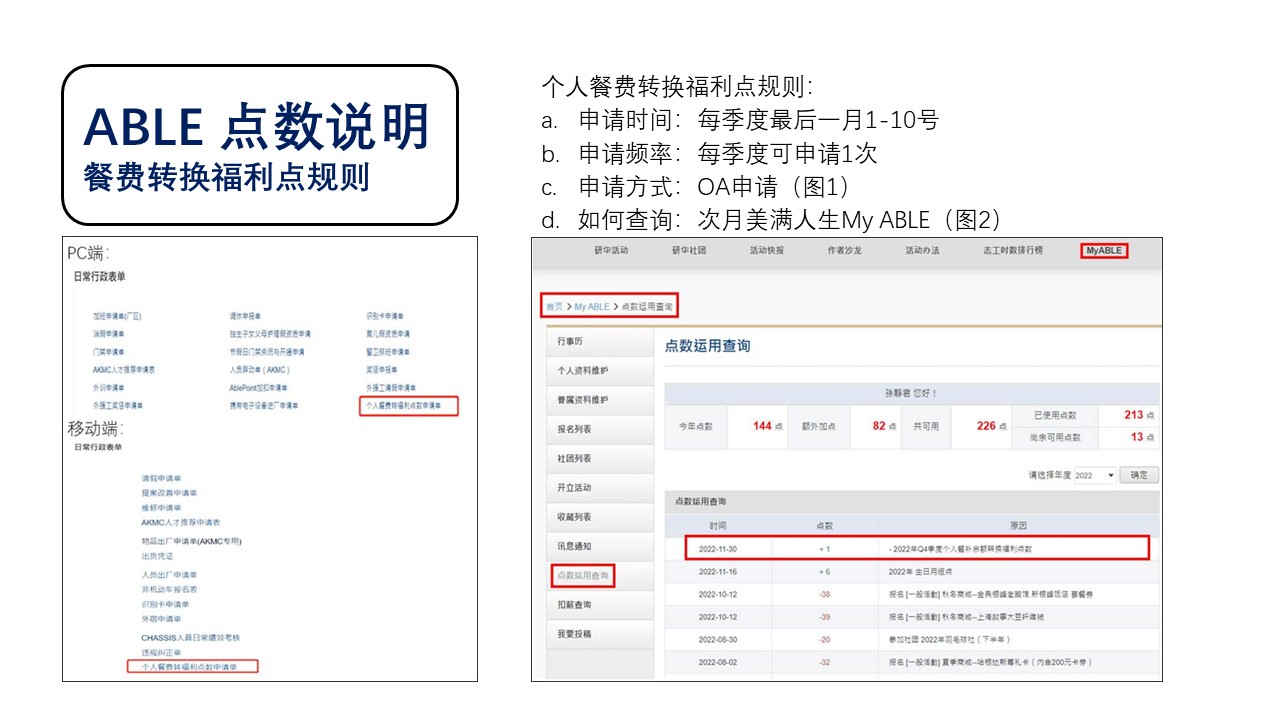
Task: Go to 个人资料维护 in the sidebar
Action: click(x=582, y=371)
